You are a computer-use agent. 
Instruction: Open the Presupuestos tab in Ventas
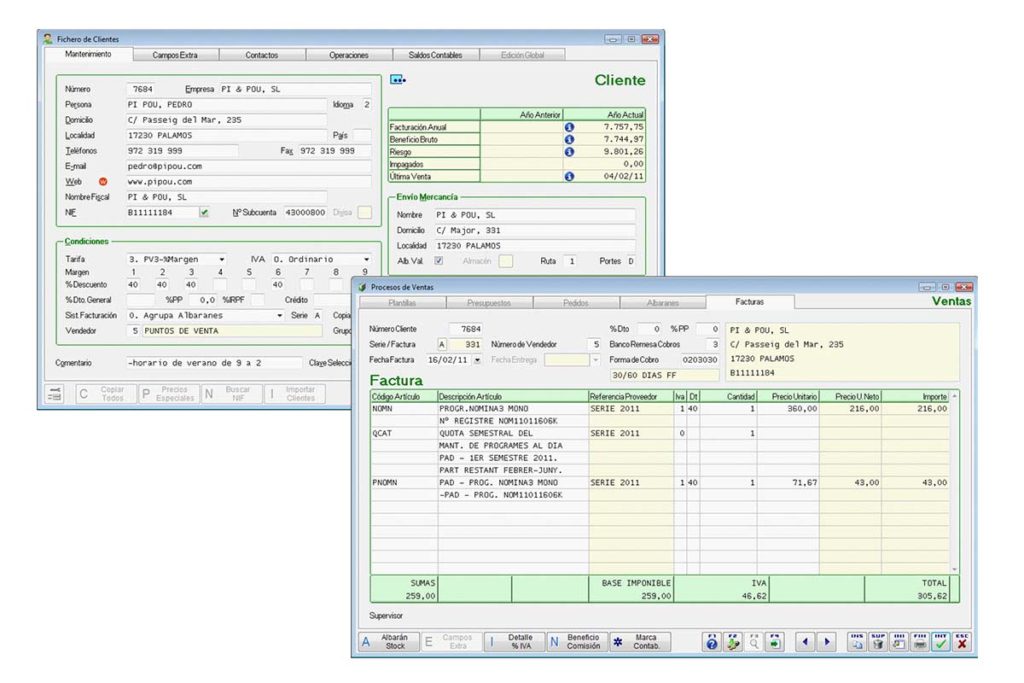pos(489,303)
